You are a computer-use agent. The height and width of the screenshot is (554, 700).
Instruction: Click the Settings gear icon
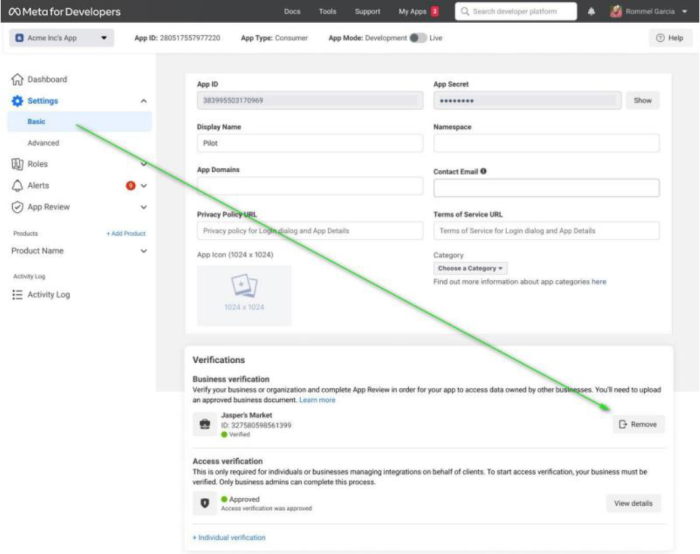(17, 101)
